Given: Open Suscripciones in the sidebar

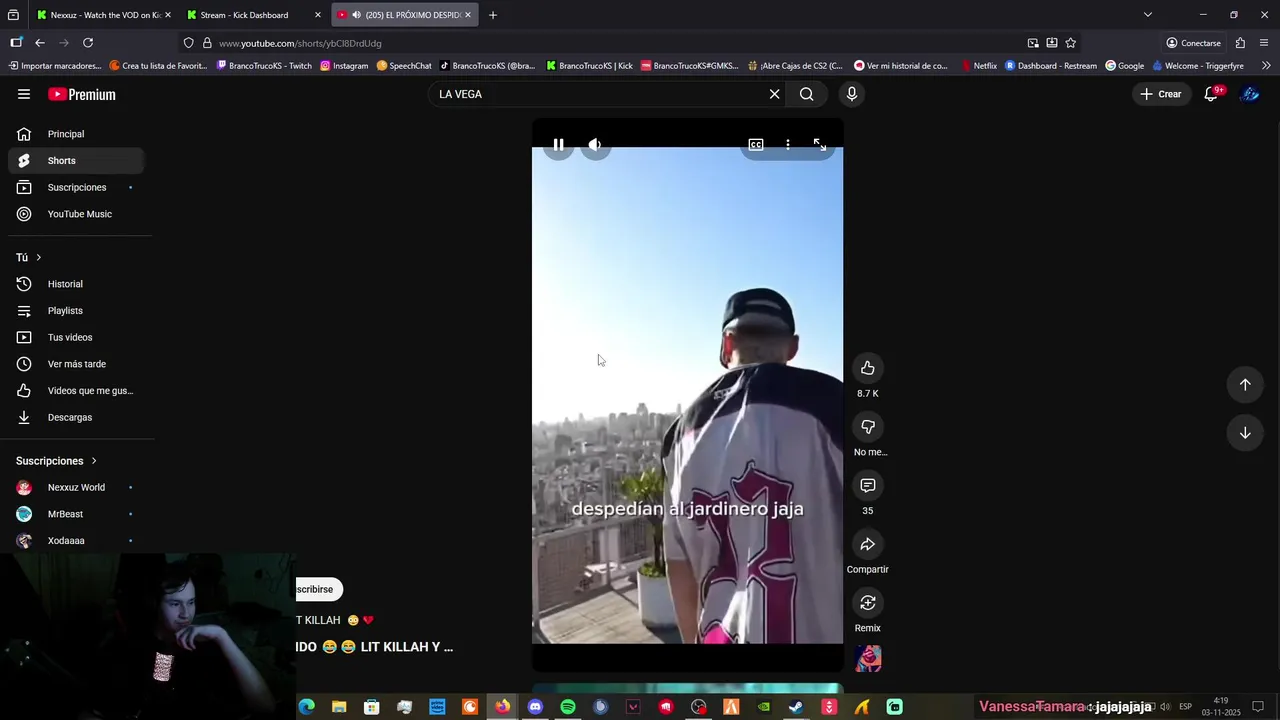Looking at the screenshot, I should [x=76, y=187].
